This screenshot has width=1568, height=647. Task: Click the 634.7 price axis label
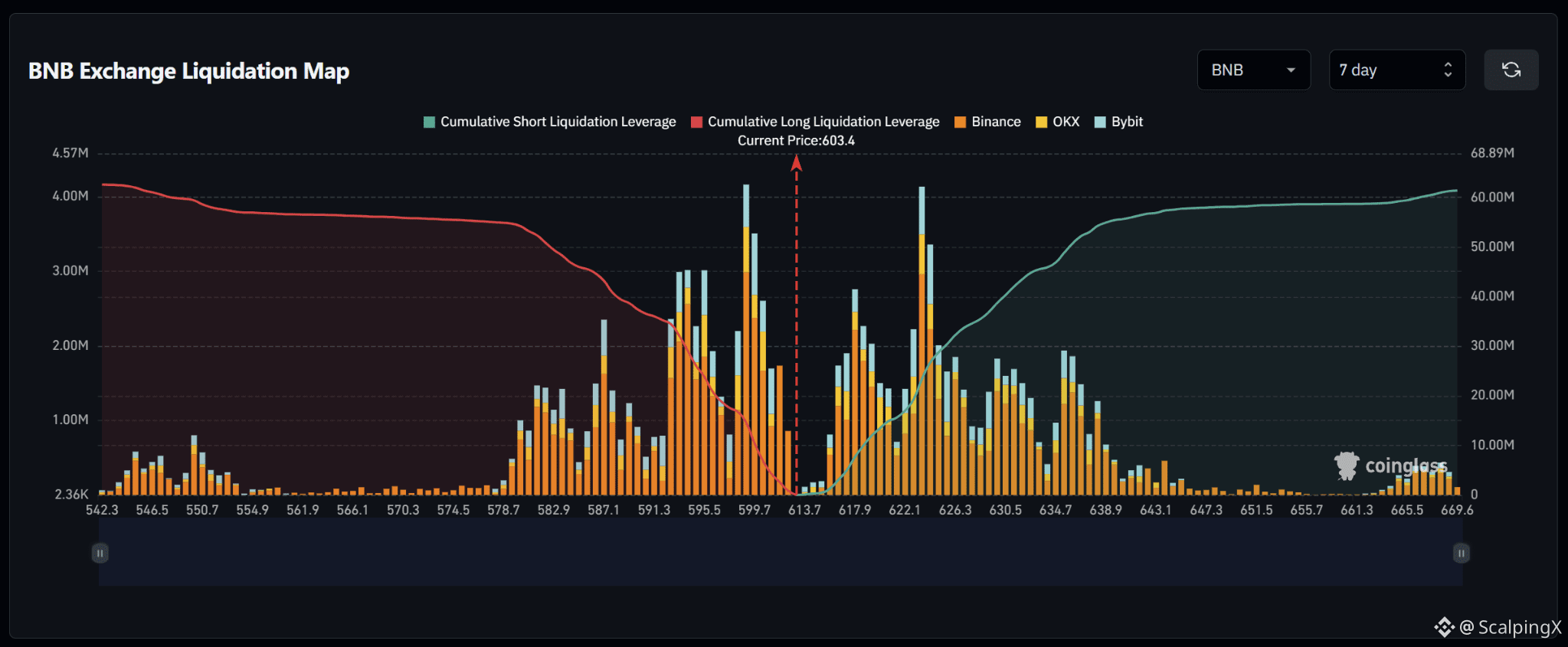(x=1056, y=510)
